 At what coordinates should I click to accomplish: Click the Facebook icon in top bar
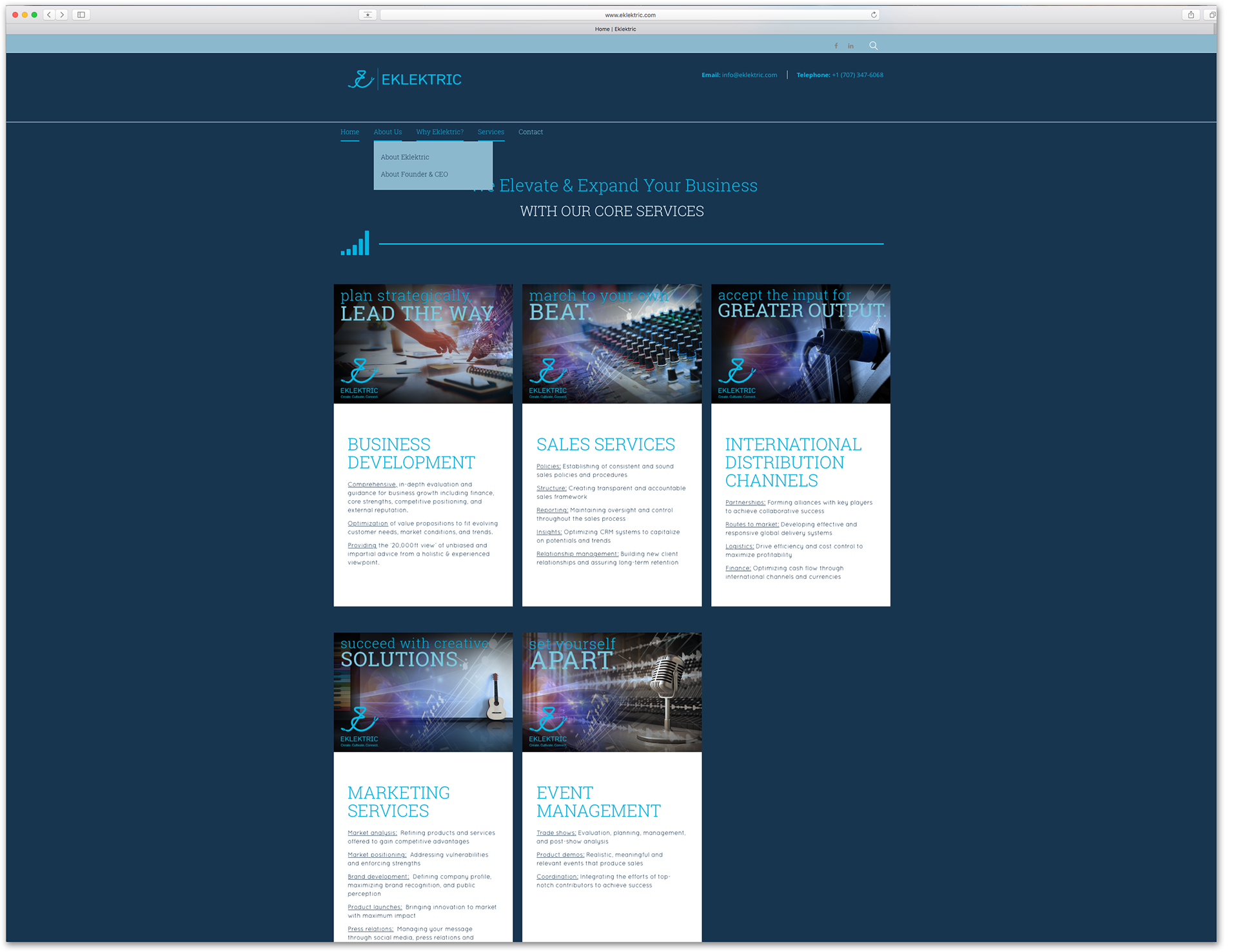pos(836,46)
